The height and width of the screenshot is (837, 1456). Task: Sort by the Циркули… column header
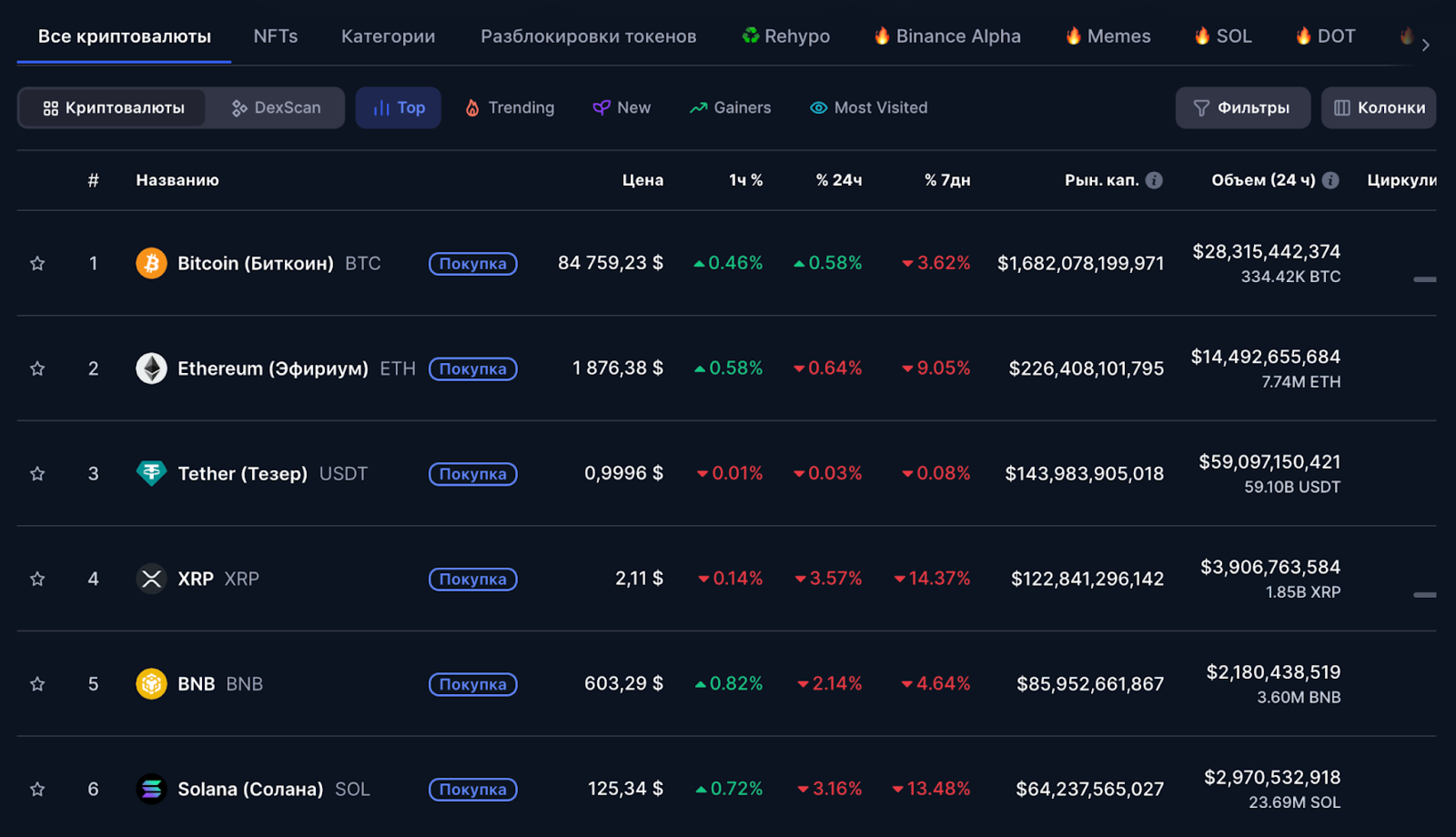[x=1401, y=180]
